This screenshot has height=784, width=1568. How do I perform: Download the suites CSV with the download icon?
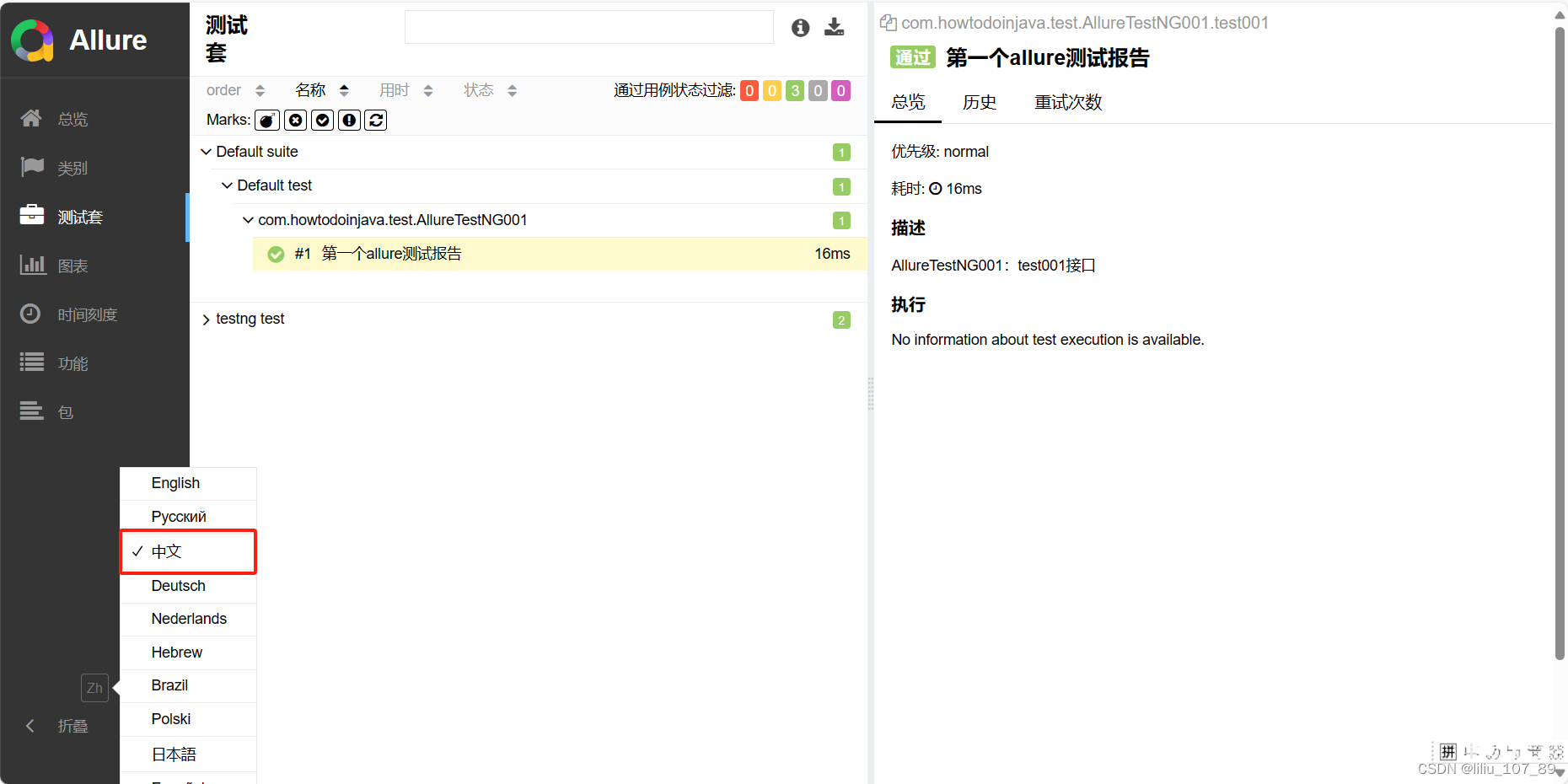[835, 27]
